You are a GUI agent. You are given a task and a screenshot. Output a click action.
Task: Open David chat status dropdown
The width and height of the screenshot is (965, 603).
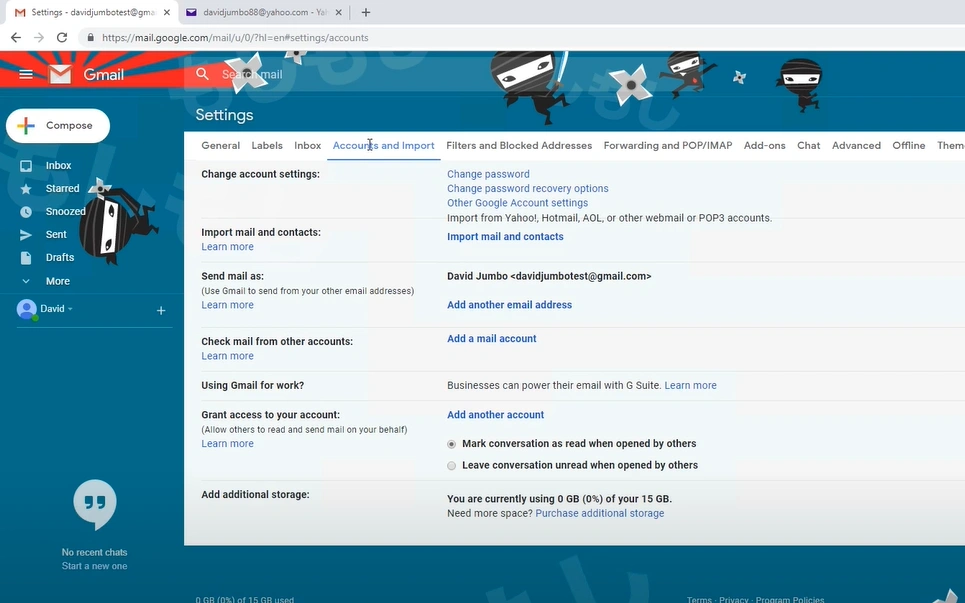[x=70, y=309]
